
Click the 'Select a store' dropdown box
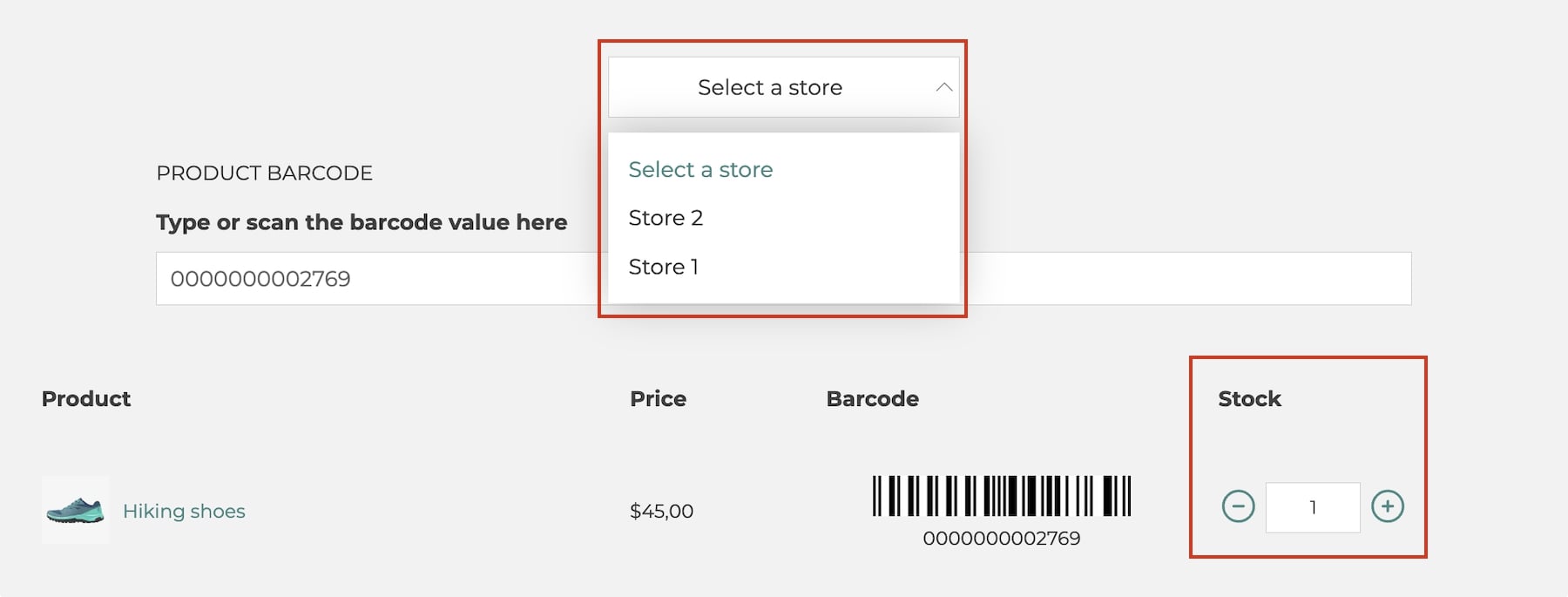pos(783,87)
